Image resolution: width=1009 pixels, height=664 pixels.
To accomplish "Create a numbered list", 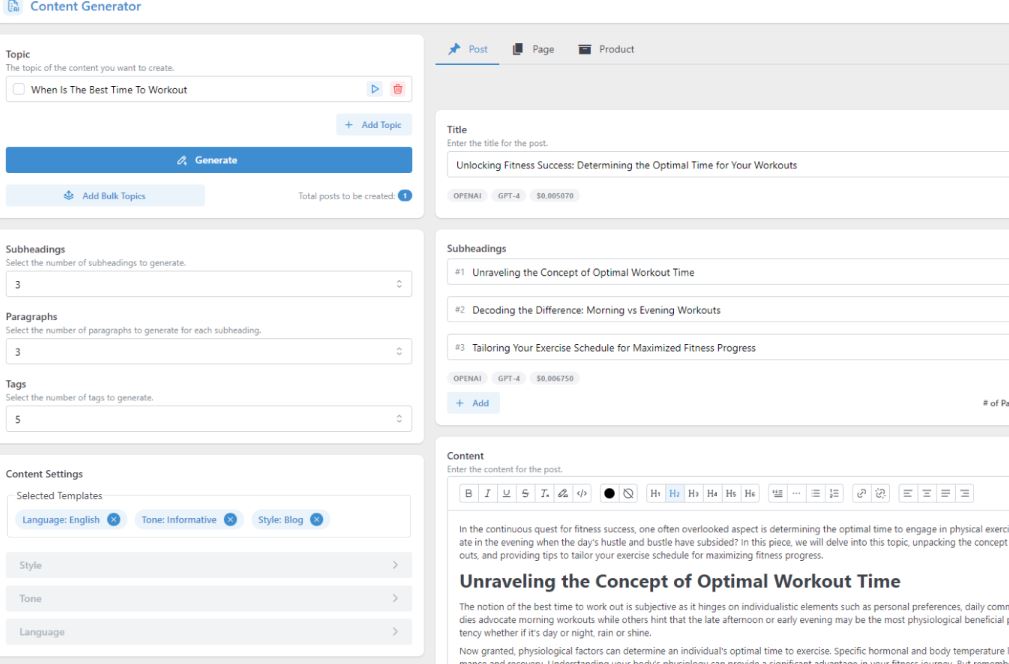I will (835, 493).
